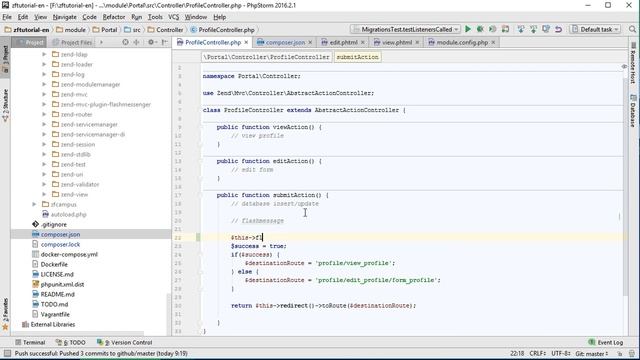
Task: Open the Structure tool window
Action: click(x=5, y=105)
